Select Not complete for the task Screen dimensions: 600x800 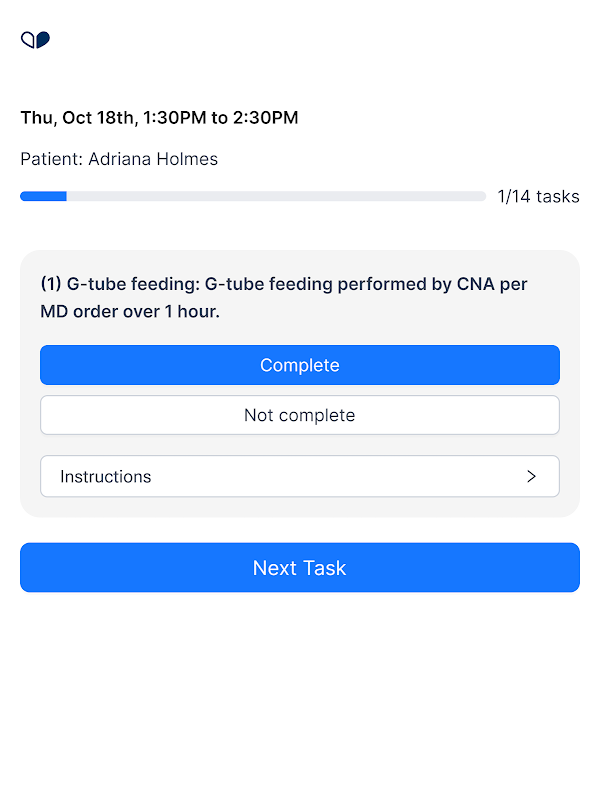[x=300, y=415]
